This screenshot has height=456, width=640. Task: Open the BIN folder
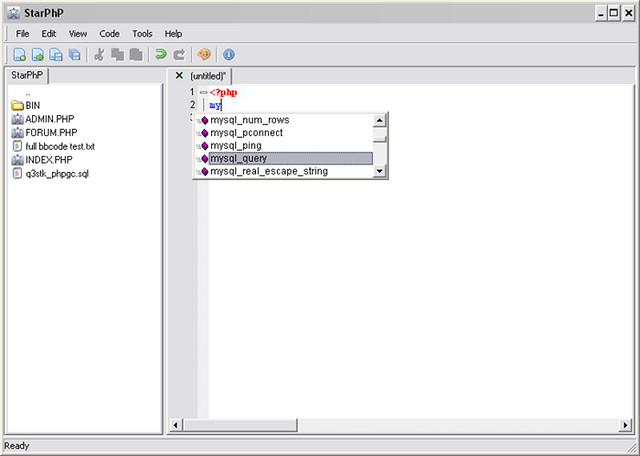pos(32,105)
